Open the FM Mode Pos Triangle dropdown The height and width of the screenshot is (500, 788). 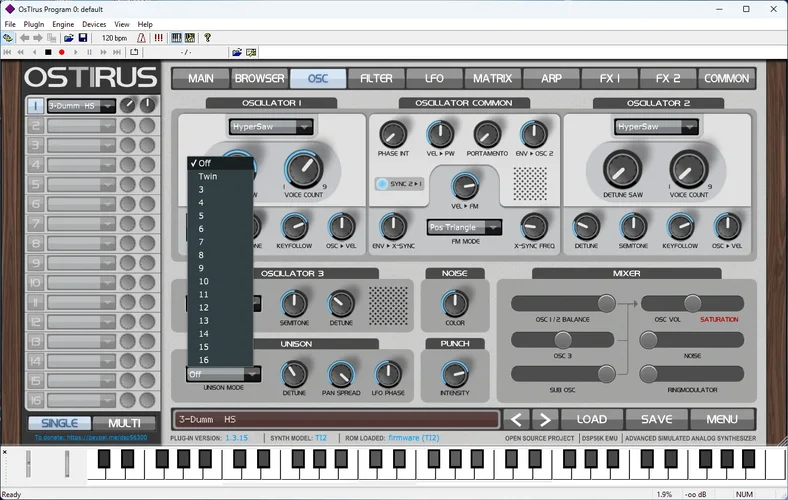463,227
